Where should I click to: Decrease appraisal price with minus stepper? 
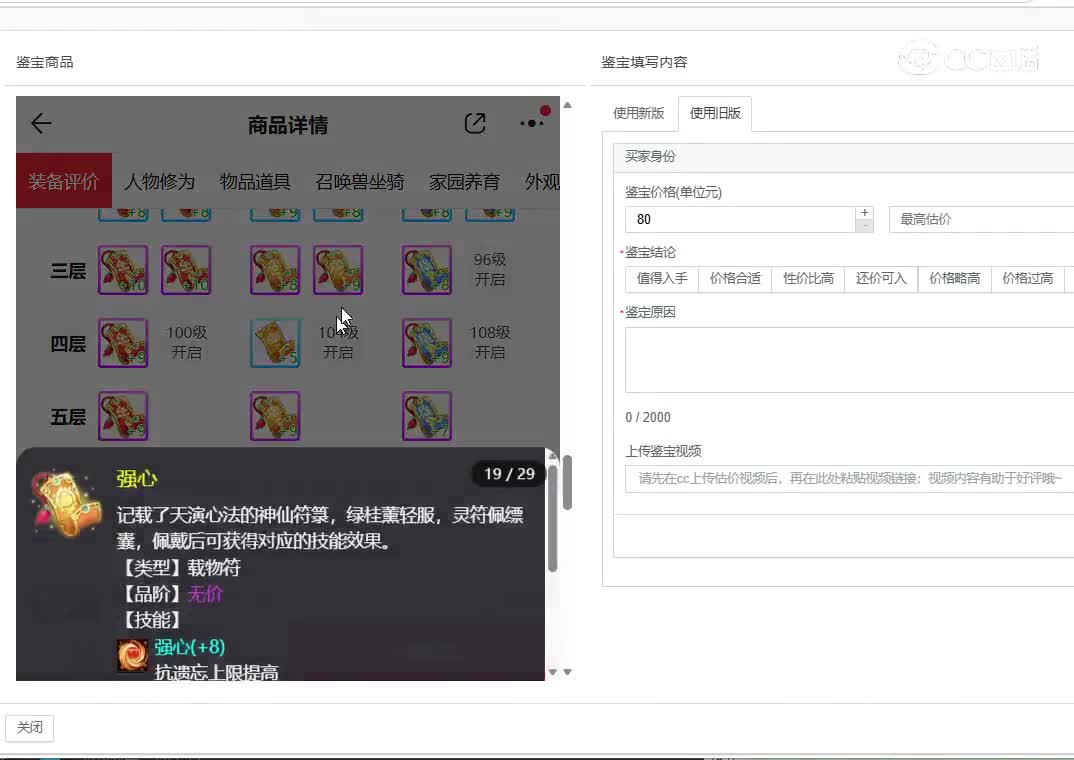click(x=864, y=226)
